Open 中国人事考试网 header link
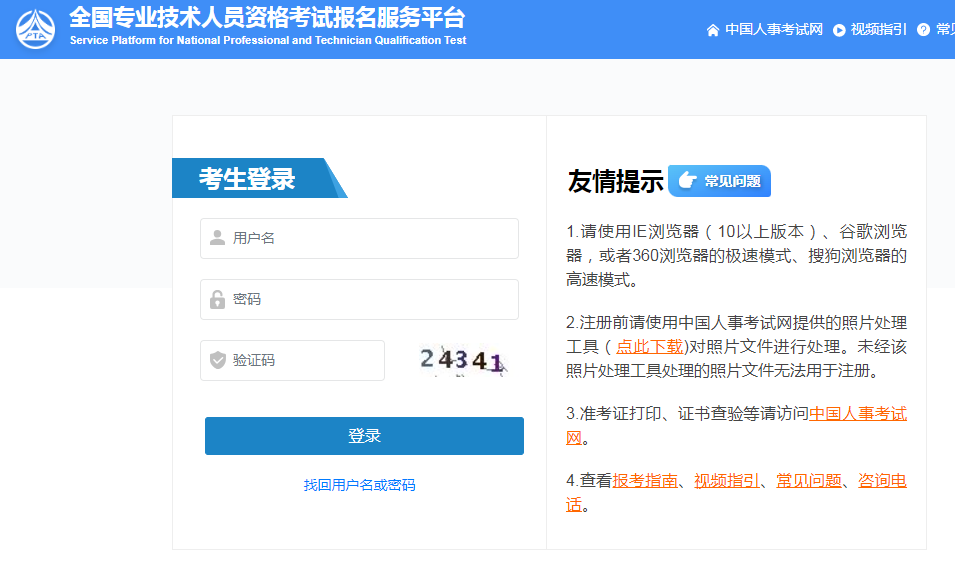This screenshot has width=955, height=563. [x=774, y=30]
